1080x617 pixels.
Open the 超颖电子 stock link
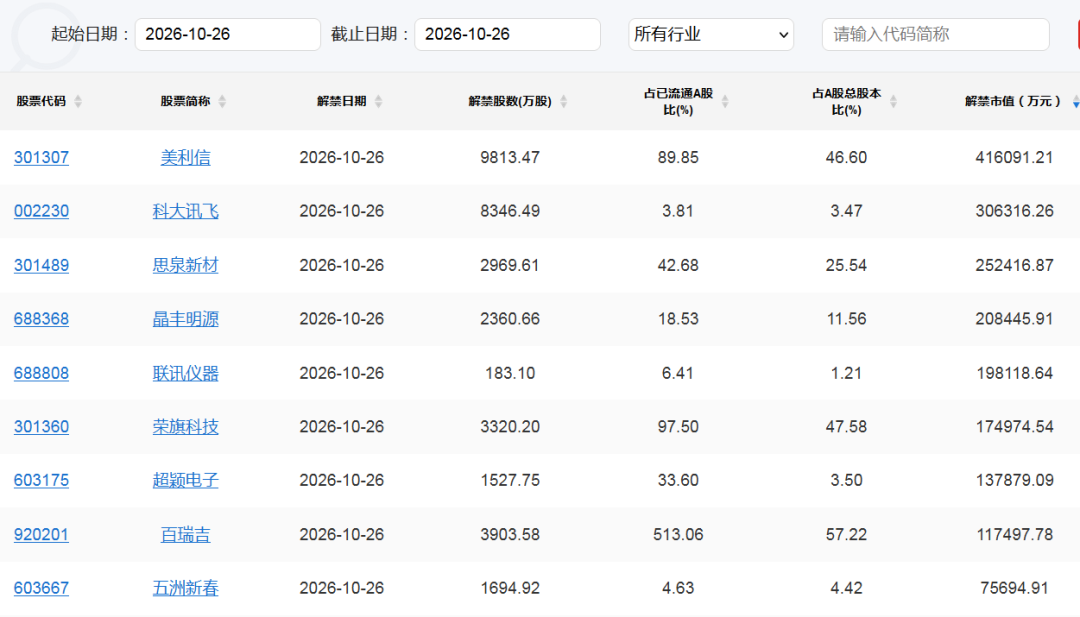tap(185, 481)
